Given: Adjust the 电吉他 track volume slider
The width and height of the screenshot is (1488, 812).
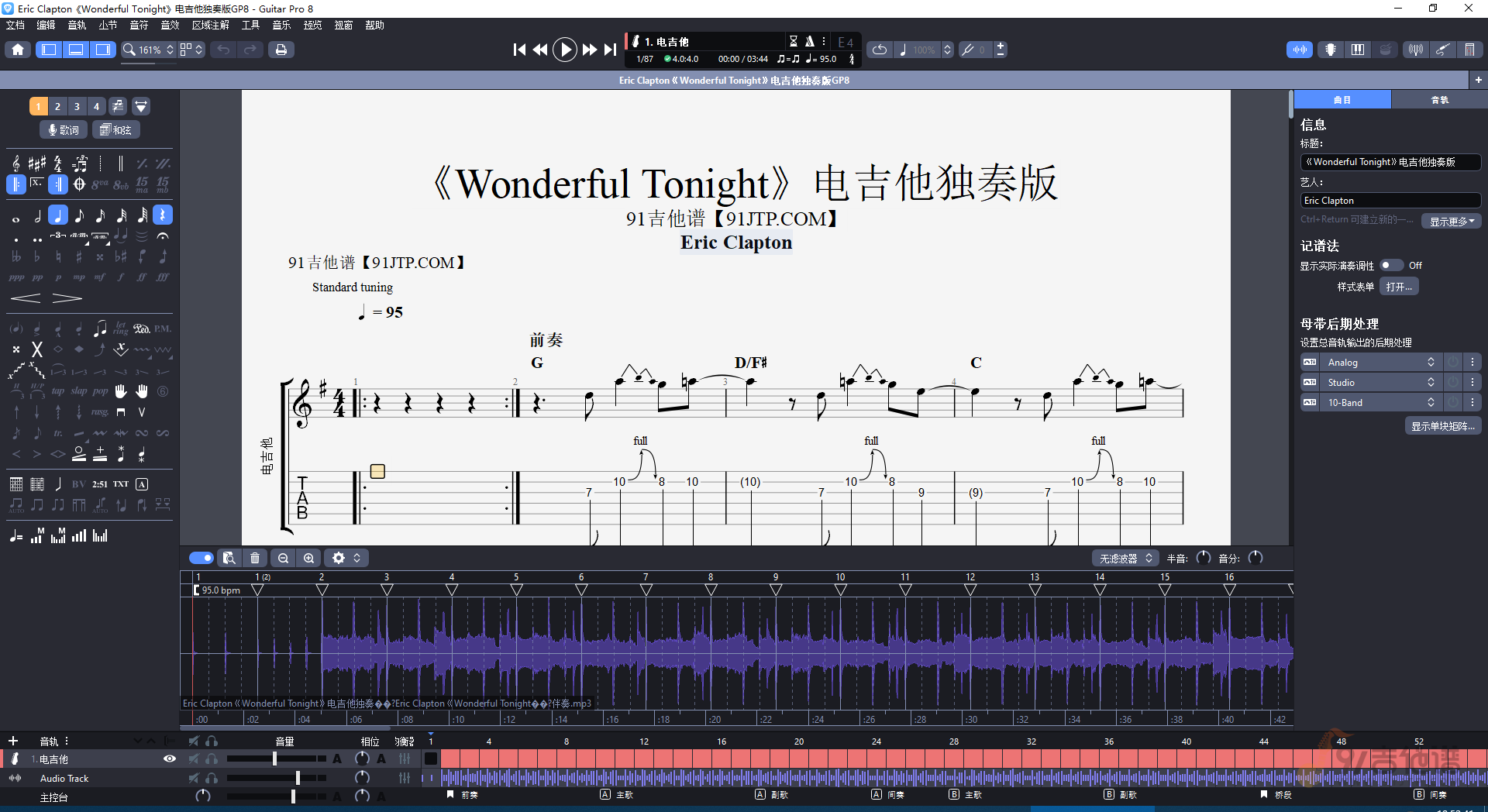Looking at the screenshot, I should click(x=275, y=759).
